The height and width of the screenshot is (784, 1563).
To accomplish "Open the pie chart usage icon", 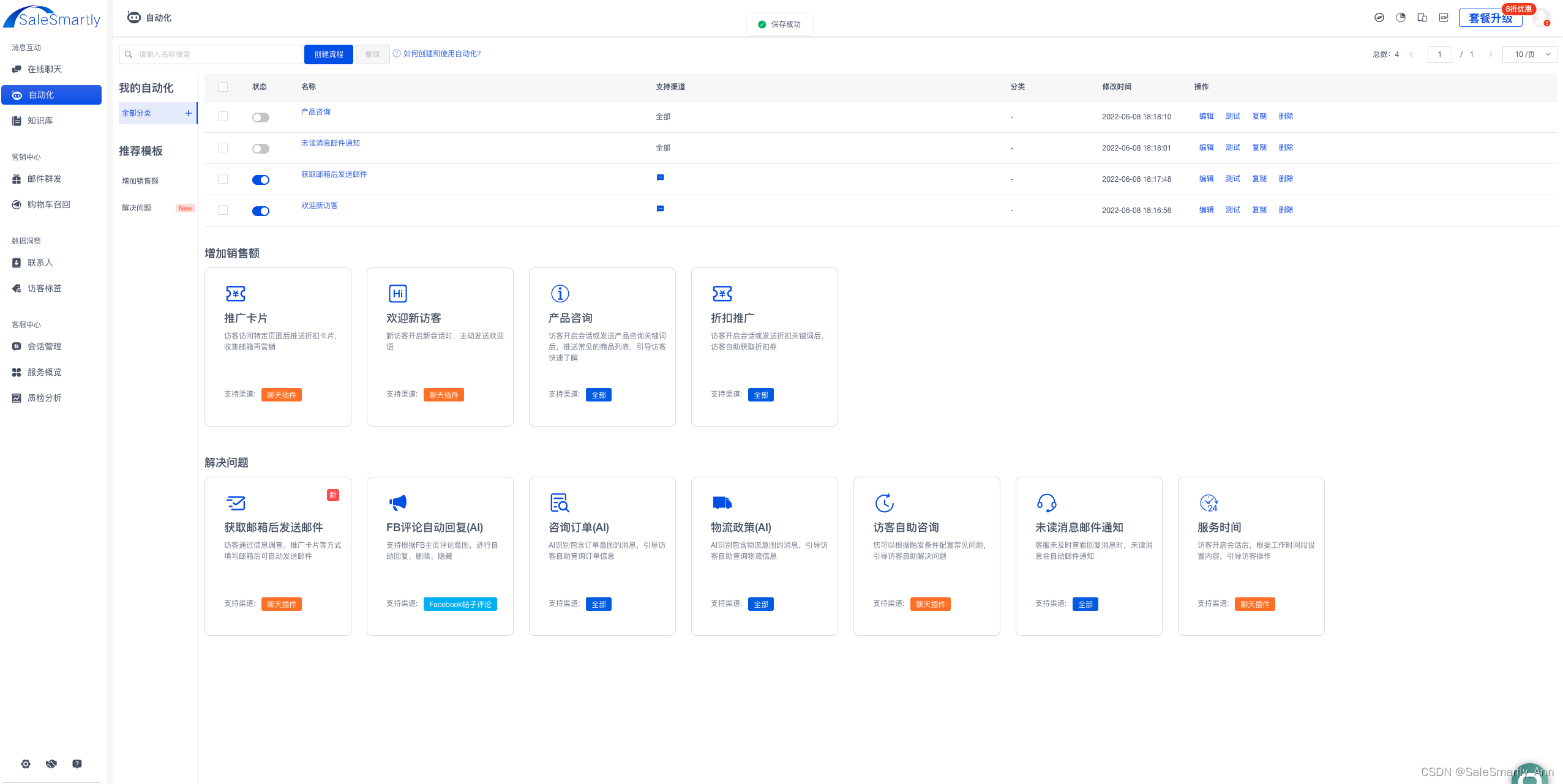I will coord(1401,18).
